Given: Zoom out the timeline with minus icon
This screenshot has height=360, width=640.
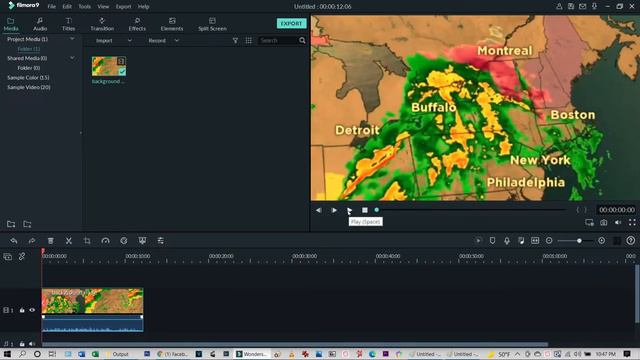Looking at the screenshot, I should [549, 241].
